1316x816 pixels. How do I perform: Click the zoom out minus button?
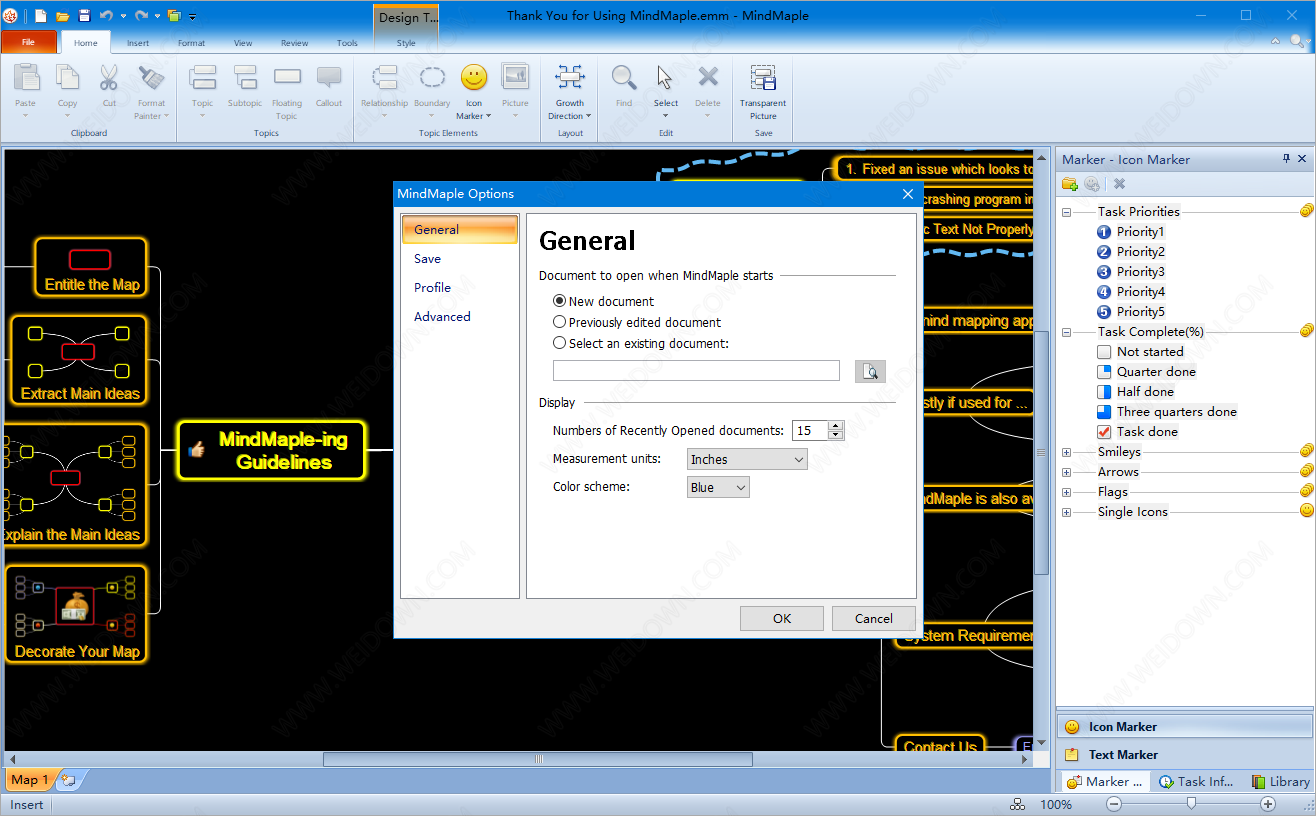point(1114,804)
